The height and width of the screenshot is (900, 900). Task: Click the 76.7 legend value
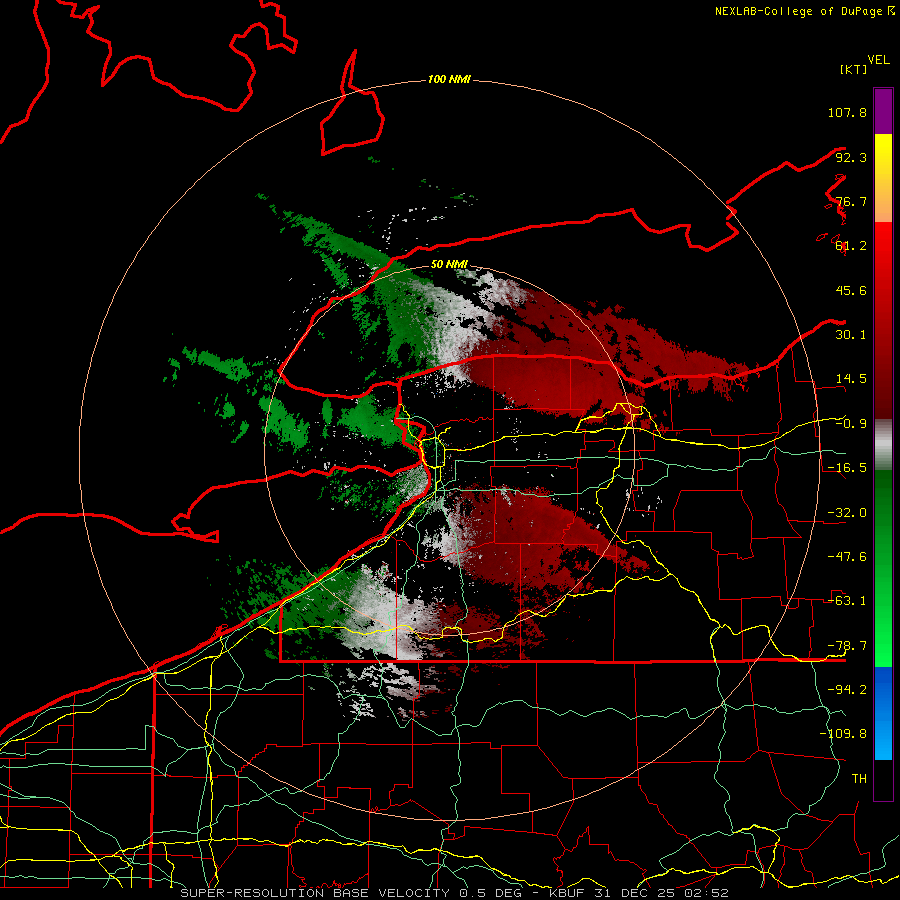[851, 201]
